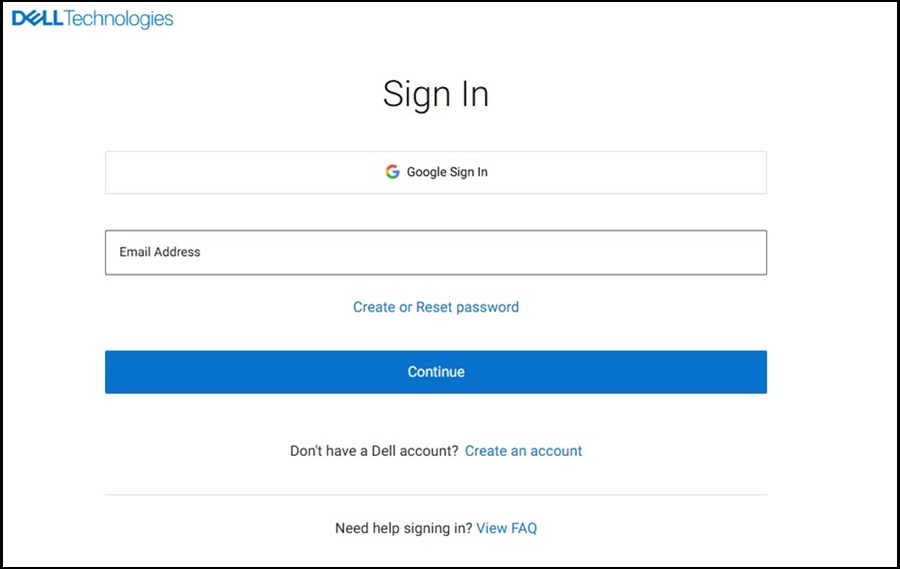Click the word FAQ in the help link
This screenshot has height=569, width=900.
click(524, 528)
